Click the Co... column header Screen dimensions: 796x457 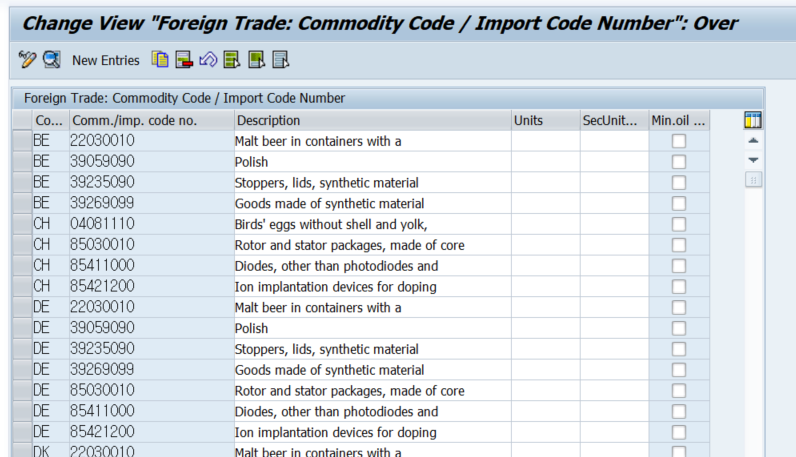click(x=50, y=120)
